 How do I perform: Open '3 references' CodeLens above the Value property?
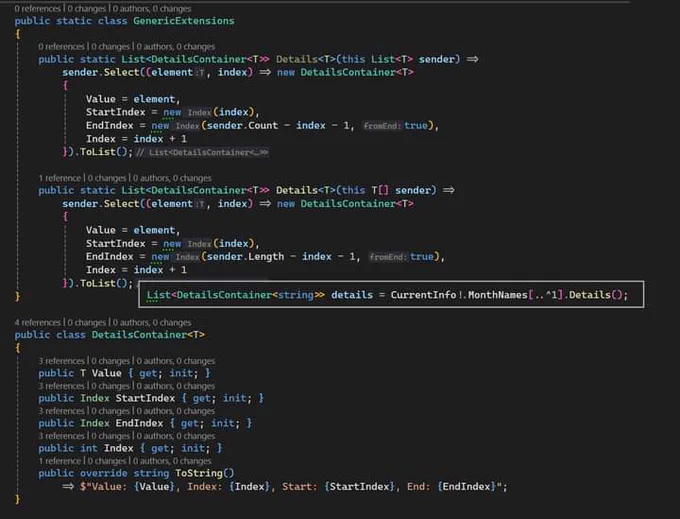tap(61, 361)
